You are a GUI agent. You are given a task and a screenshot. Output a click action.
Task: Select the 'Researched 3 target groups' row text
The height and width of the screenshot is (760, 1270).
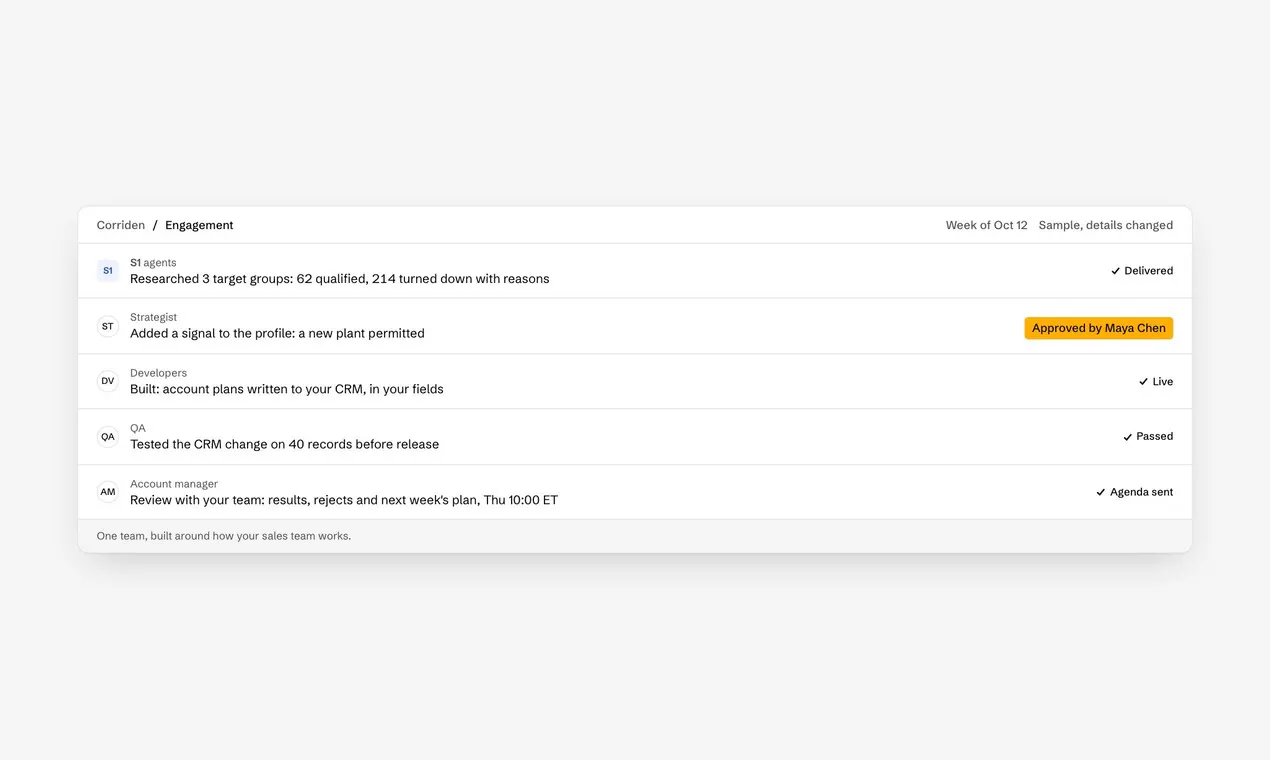pyautogui.click(x=340, y=279)
